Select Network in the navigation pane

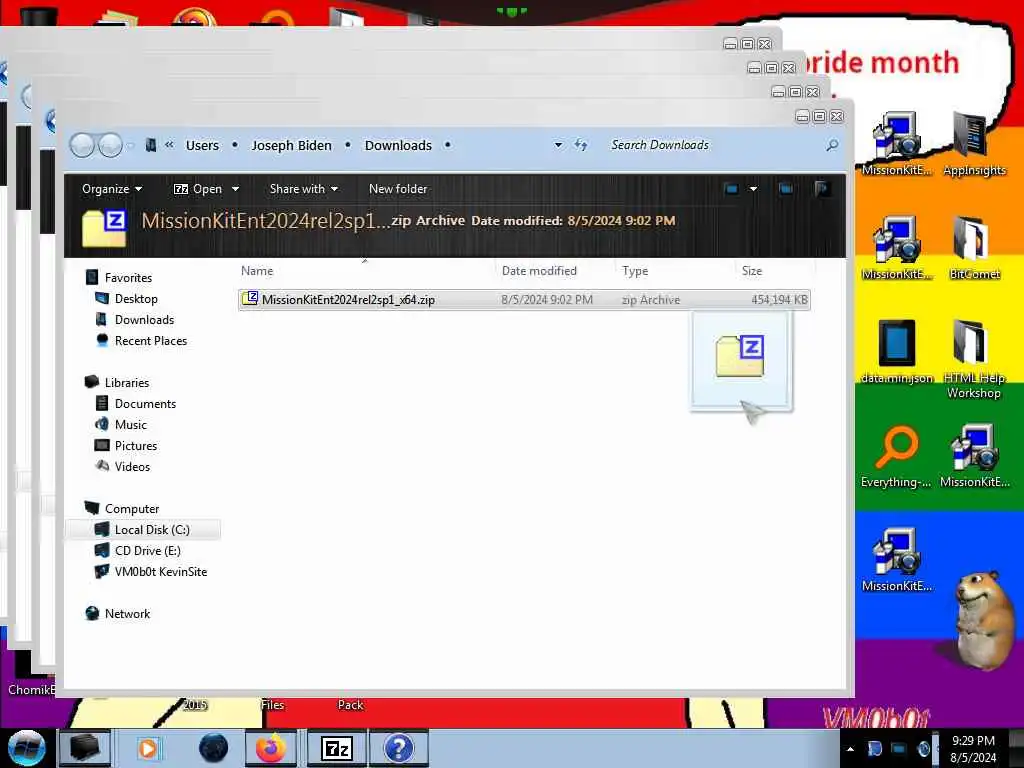118,613
